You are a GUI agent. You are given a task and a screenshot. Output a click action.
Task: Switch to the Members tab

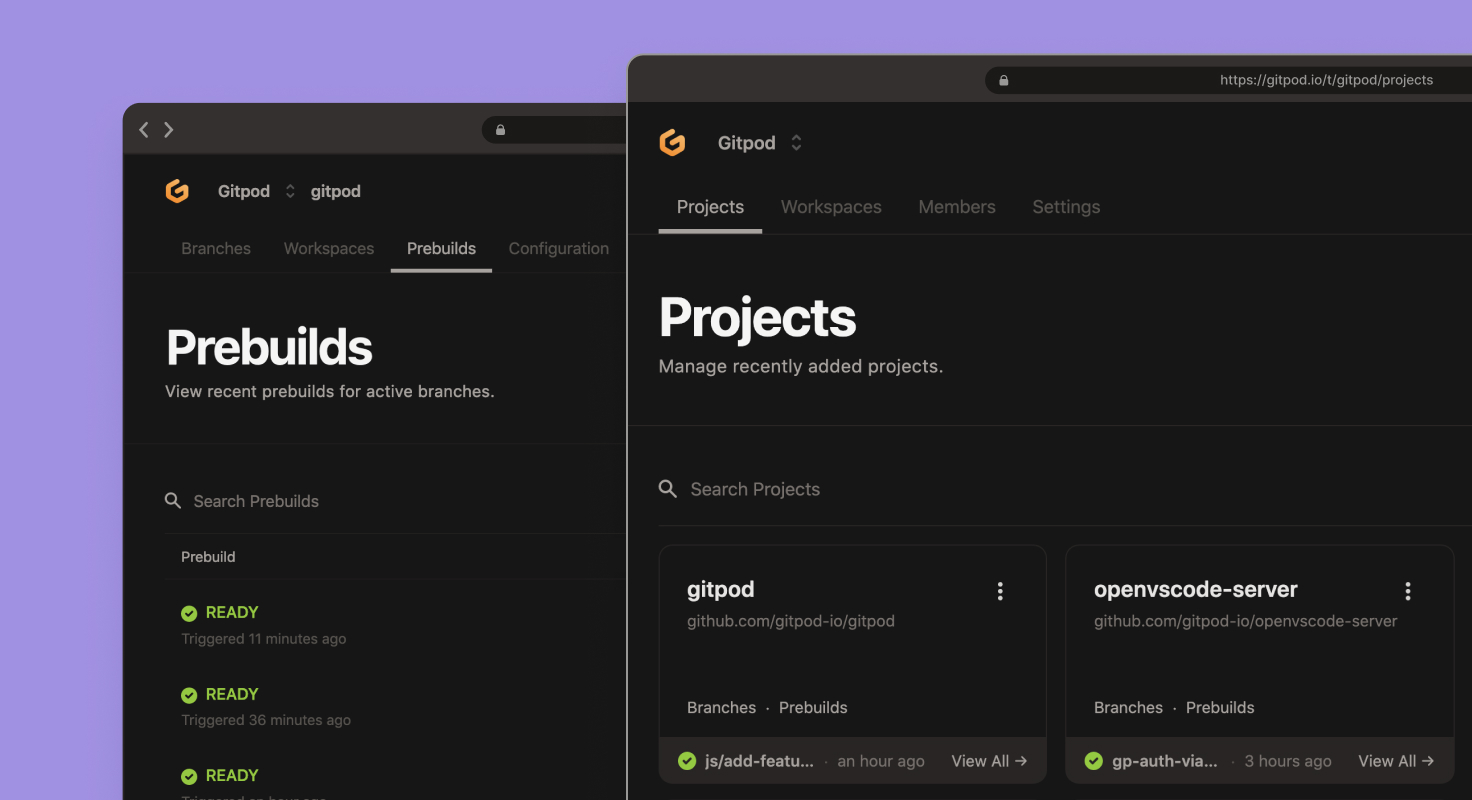(x=956, y=207)
